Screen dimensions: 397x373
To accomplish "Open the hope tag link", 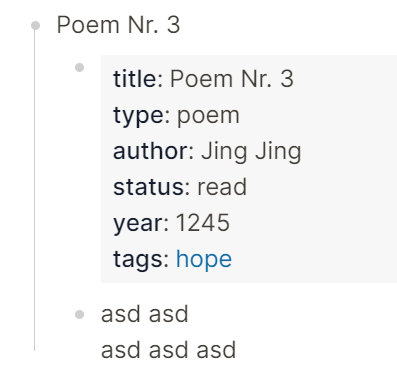I will pos(204,260).
